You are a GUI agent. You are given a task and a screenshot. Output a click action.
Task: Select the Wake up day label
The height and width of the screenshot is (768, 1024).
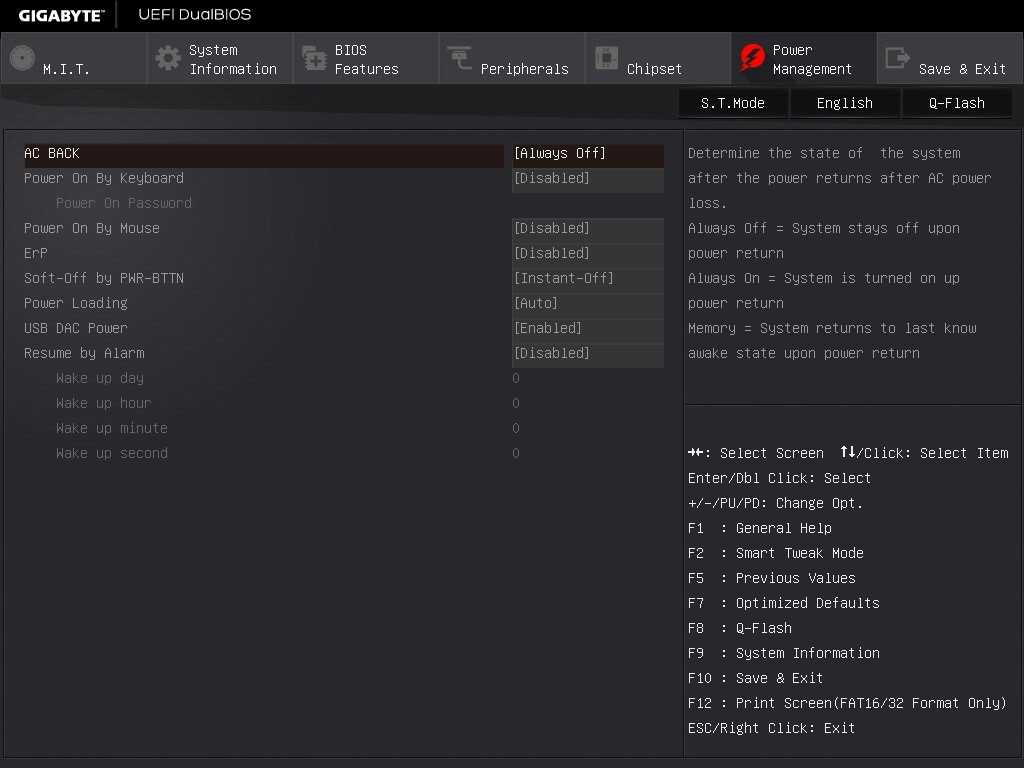click(99, 378)
